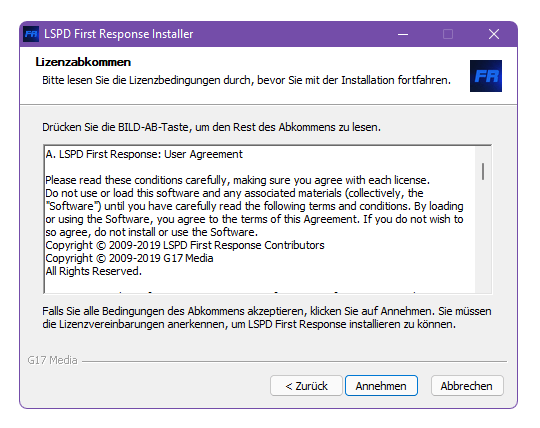
Task: Click the 'Falls Sie alle Bedingungen' acceptance note
Action: [267, 318]
